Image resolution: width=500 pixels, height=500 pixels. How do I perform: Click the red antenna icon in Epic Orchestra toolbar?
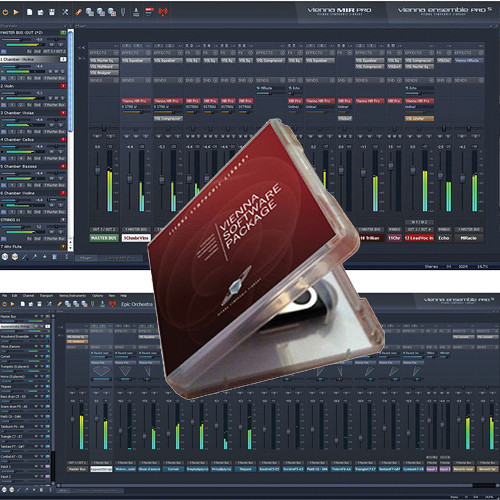tap(113, 304)
